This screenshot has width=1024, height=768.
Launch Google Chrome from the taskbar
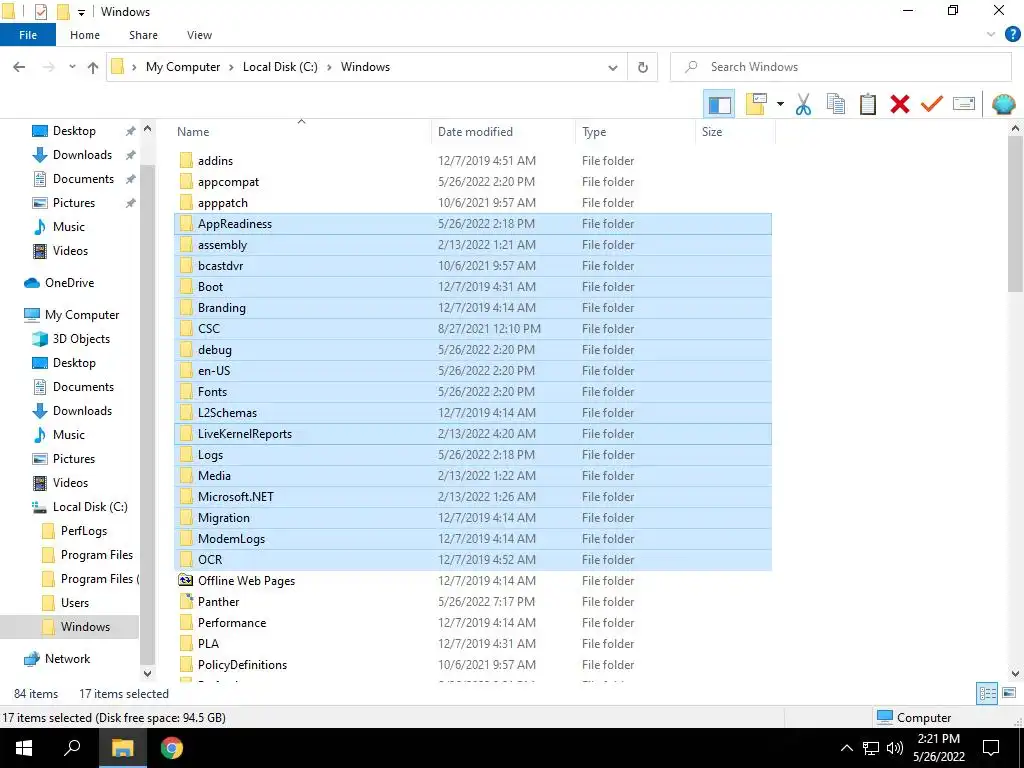[x=172, y=748]
